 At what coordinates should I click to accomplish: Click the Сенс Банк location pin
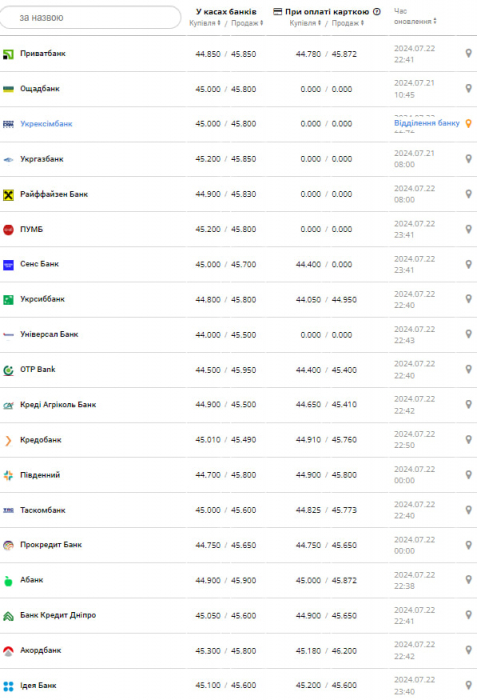coord(469,264)
